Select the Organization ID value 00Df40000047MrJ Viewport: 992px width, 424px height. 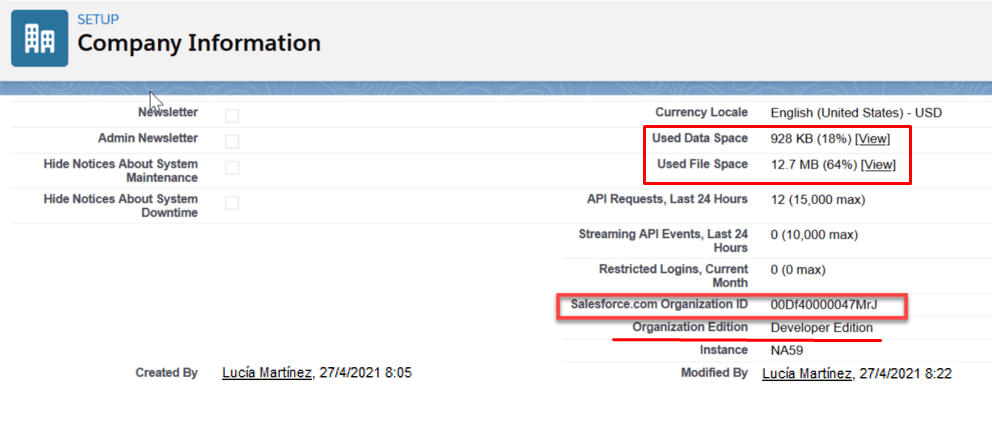point(824,305)
